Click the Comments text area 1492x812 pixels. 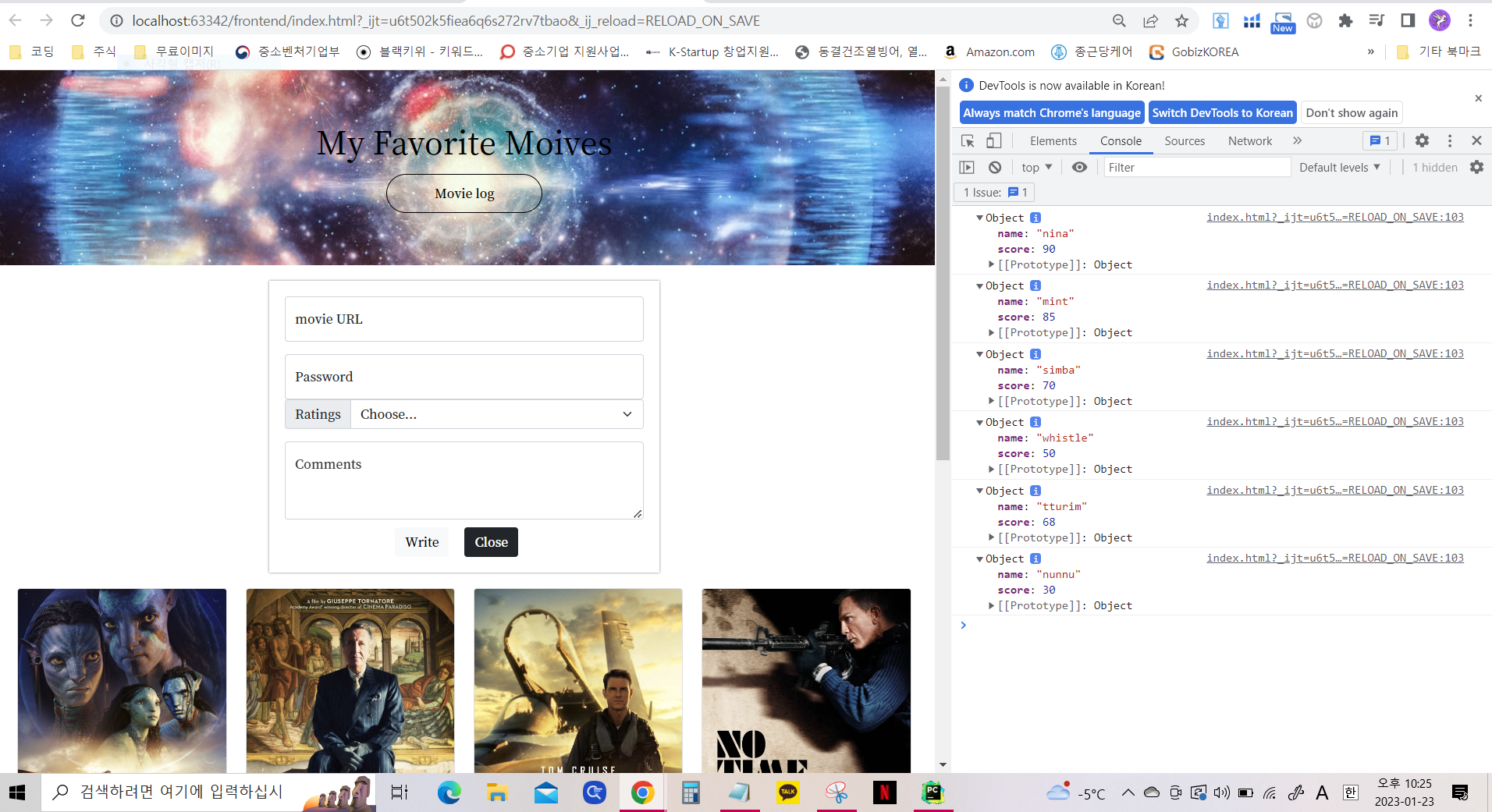(464, 480)
